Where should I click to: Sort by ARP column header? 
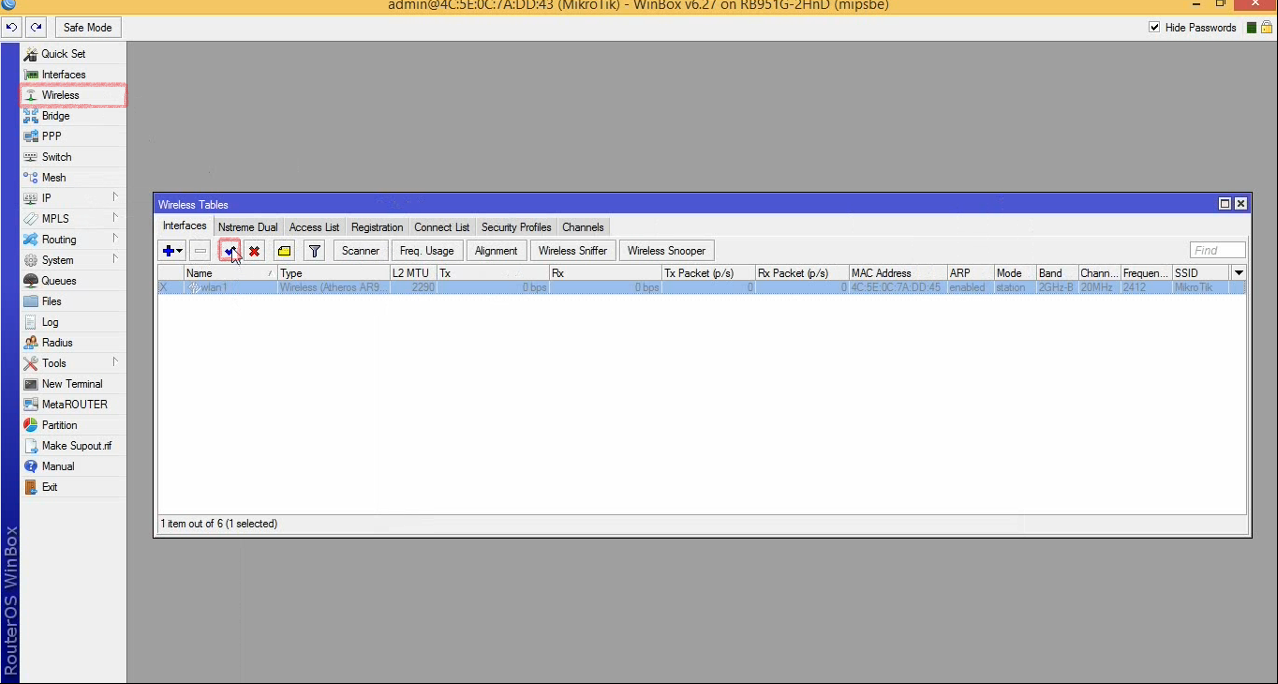[970, 273]
